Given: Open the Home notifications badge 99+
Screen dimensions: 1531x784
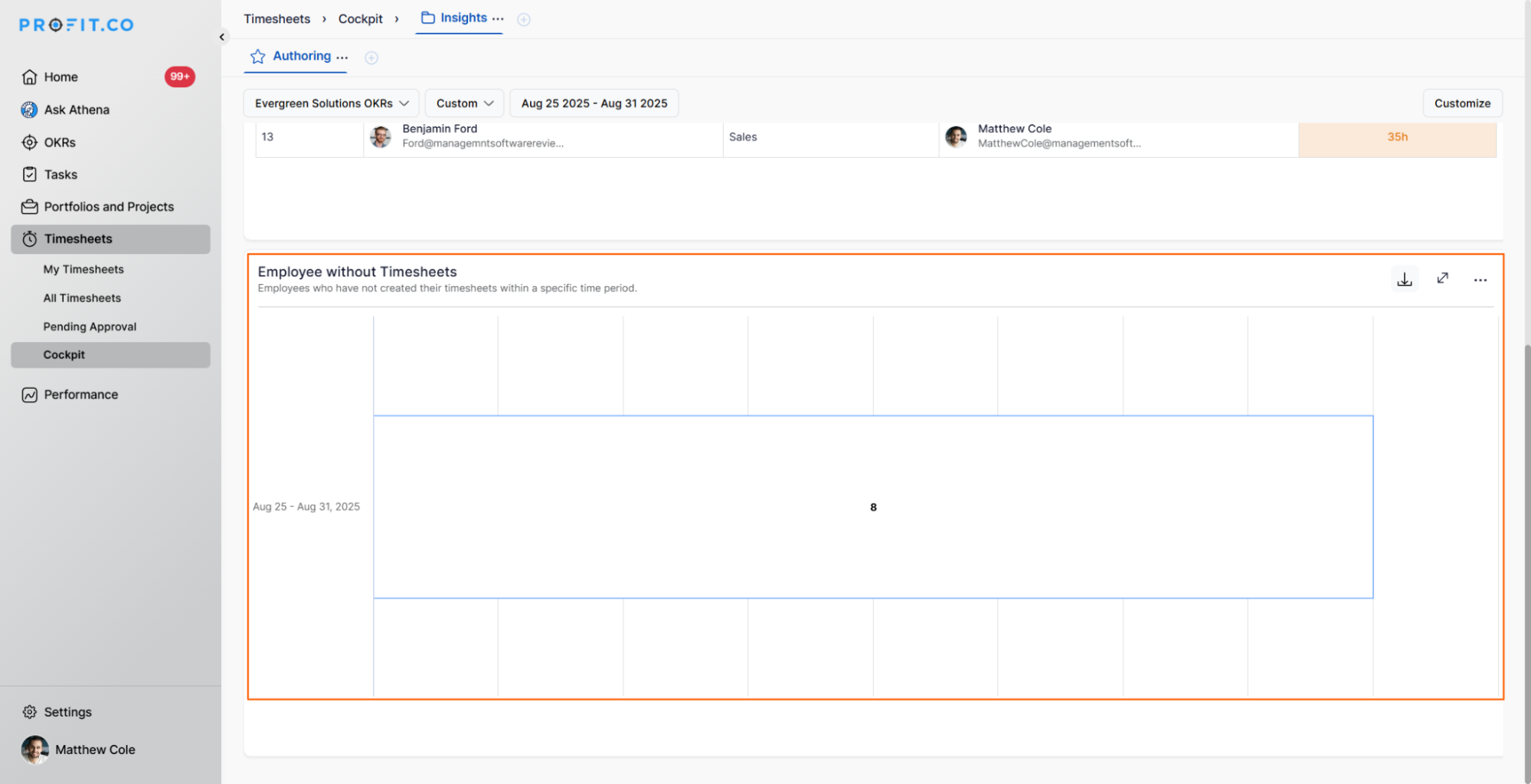Looking at the screenshot, I should pos(179,77).
